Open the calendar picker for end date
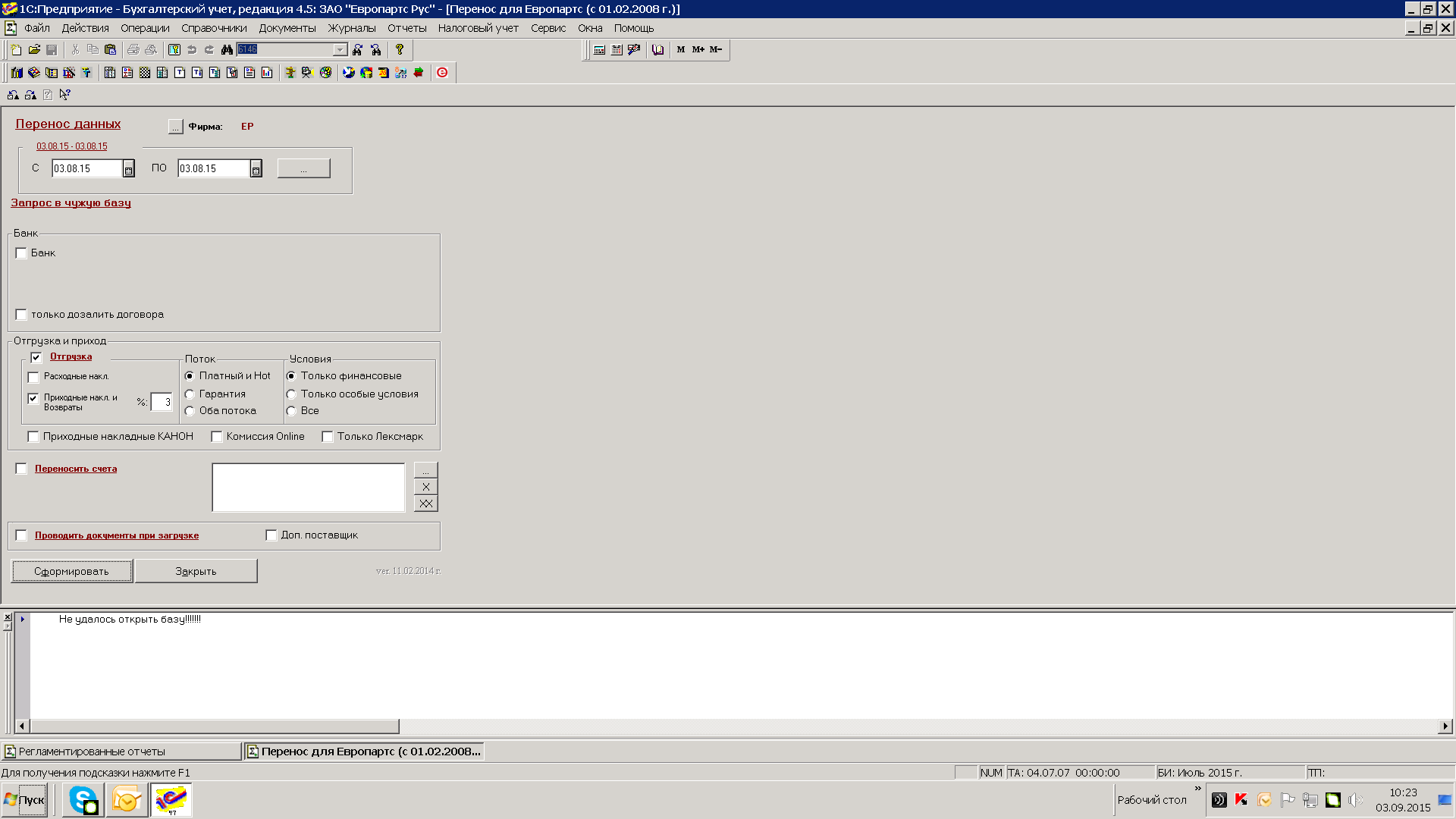This screenshot has width=1456, height=819. [256, 169]
